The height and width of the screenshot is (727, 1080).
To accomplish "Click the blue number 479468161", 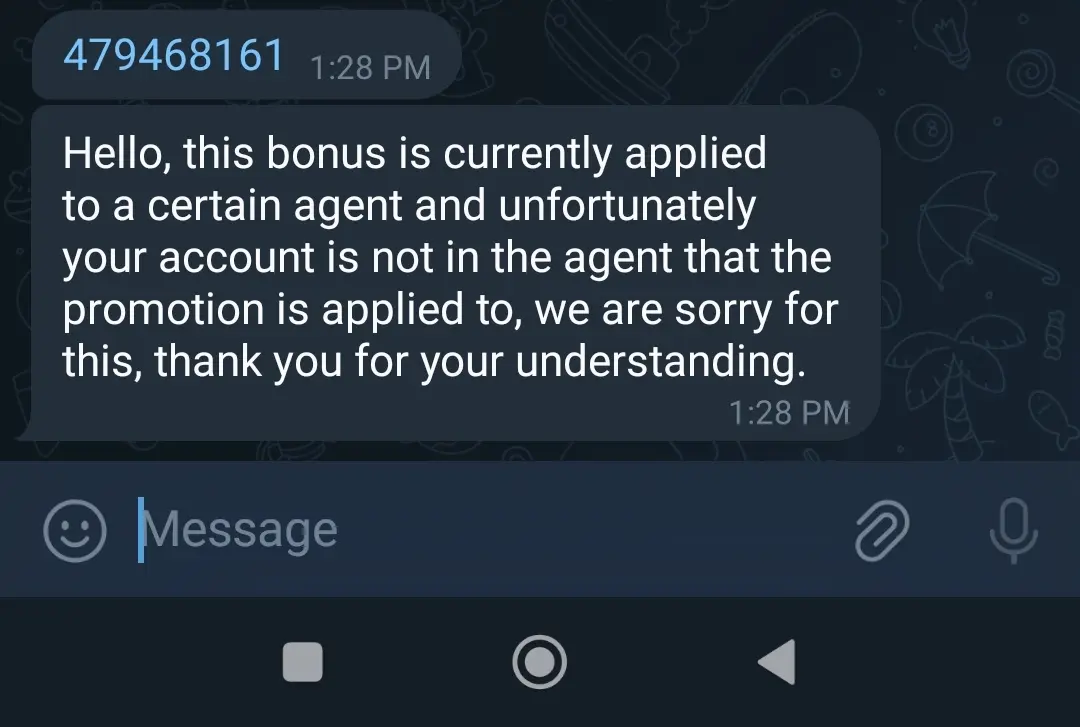I will 174,55.
